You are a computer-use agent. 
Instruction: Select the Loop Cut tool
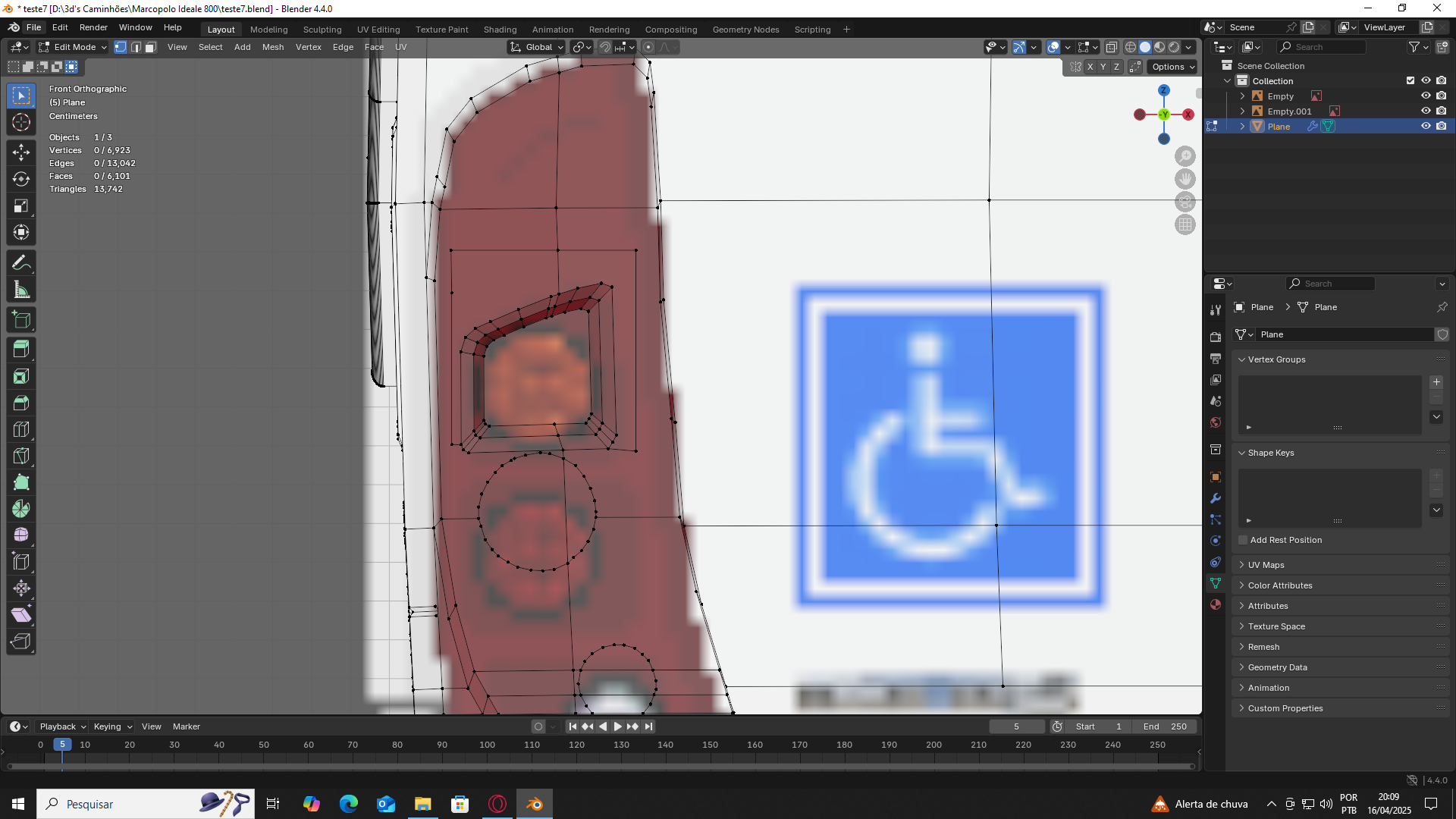pyautogui.click(x=21, y=429)
